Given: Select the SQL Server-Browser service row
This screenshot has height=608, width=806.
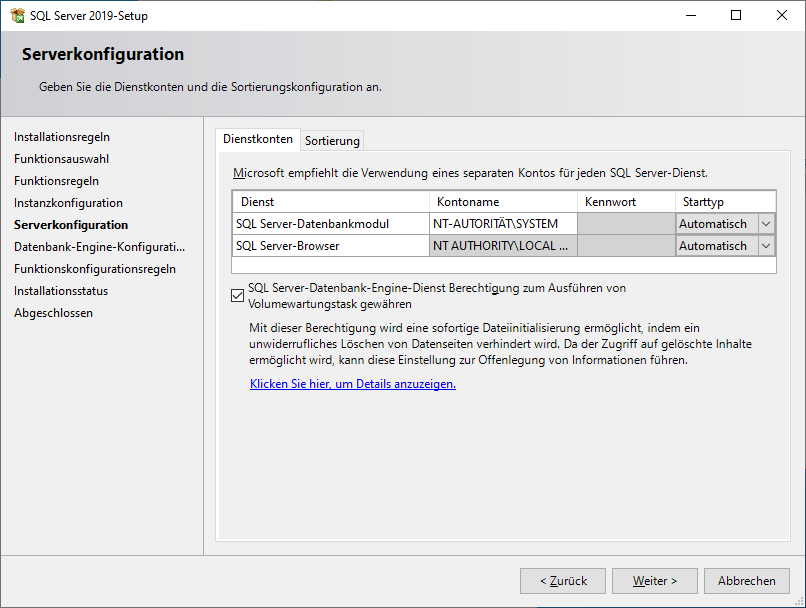Looking at the screenshot, I should (330, 246).
